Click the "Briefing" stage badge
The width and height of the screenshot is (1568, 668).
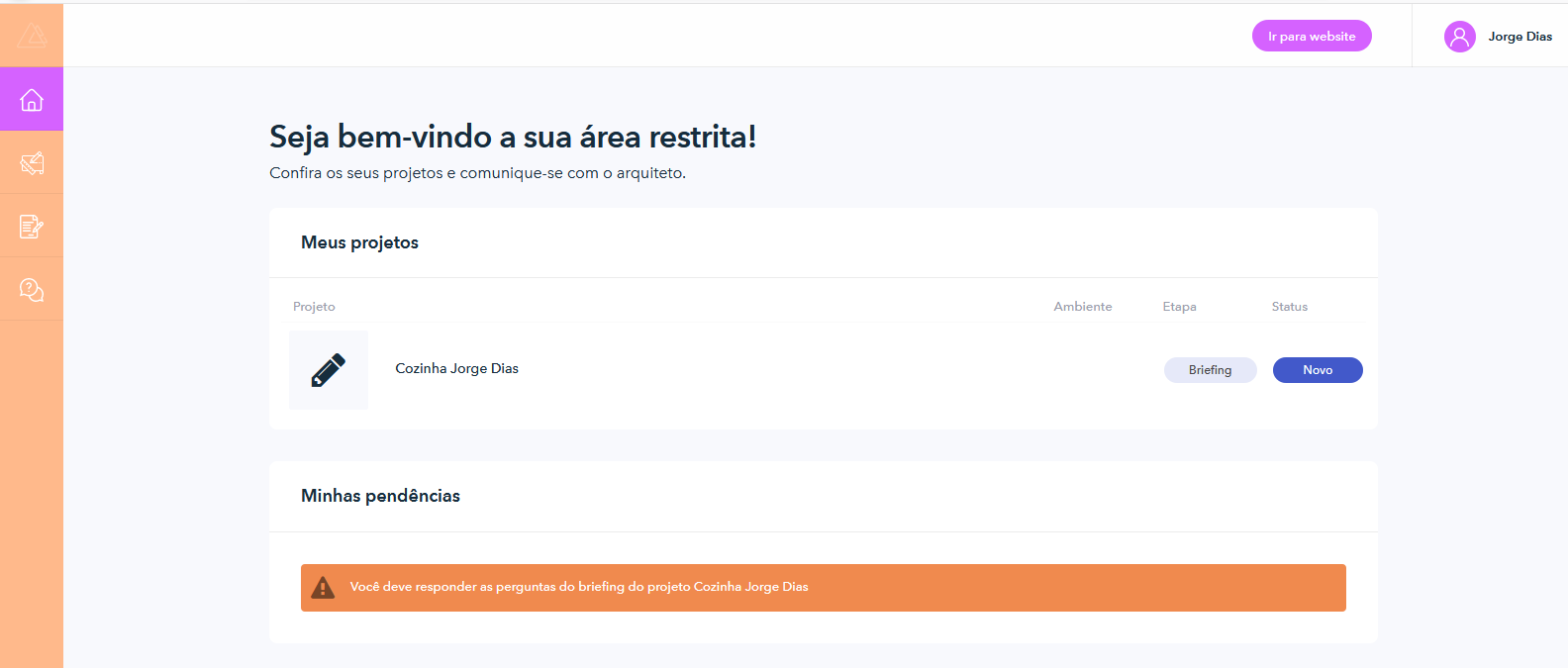point(1210,370)
